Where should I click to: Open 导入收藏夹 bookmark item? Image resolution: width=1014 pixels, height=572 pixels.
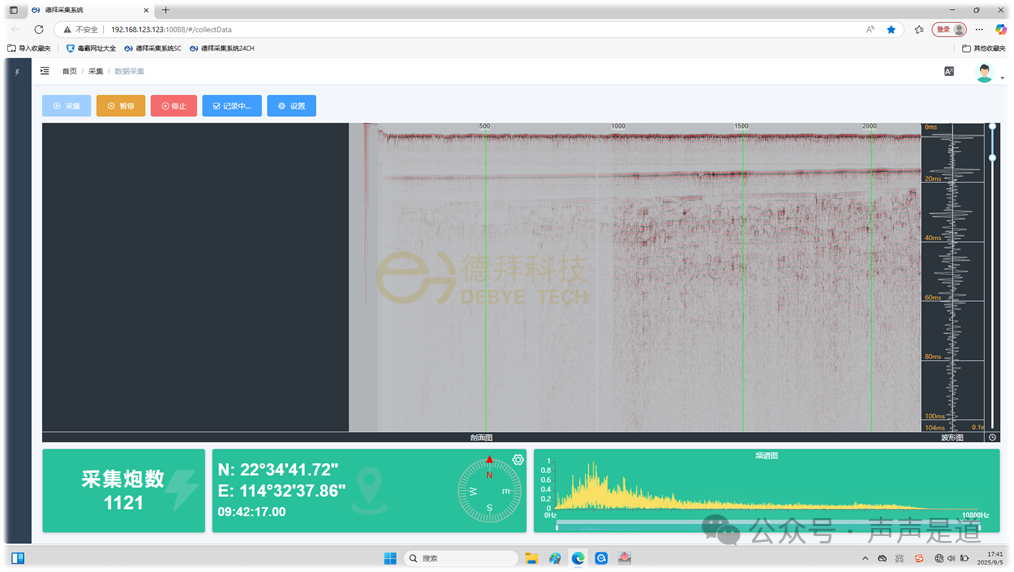29,48
